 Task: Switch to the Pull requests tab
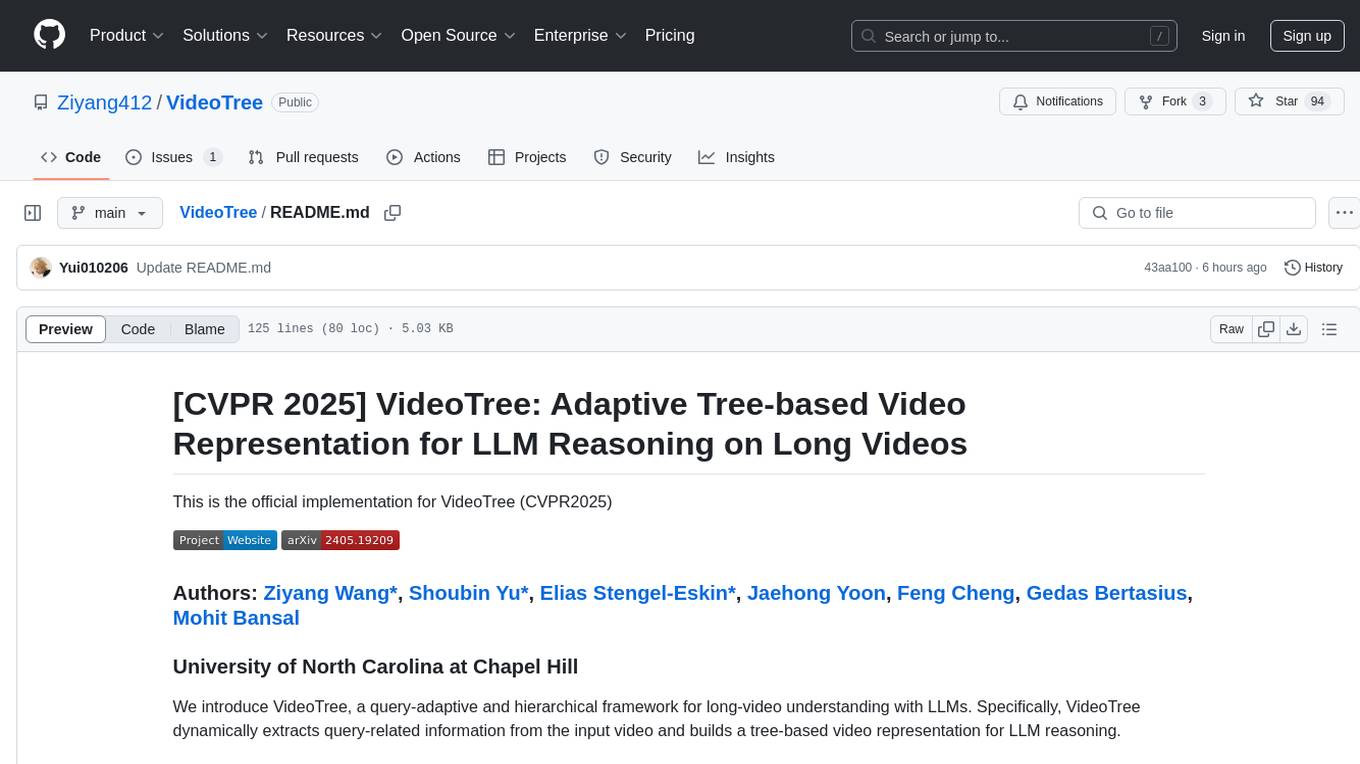pos(303,157)
